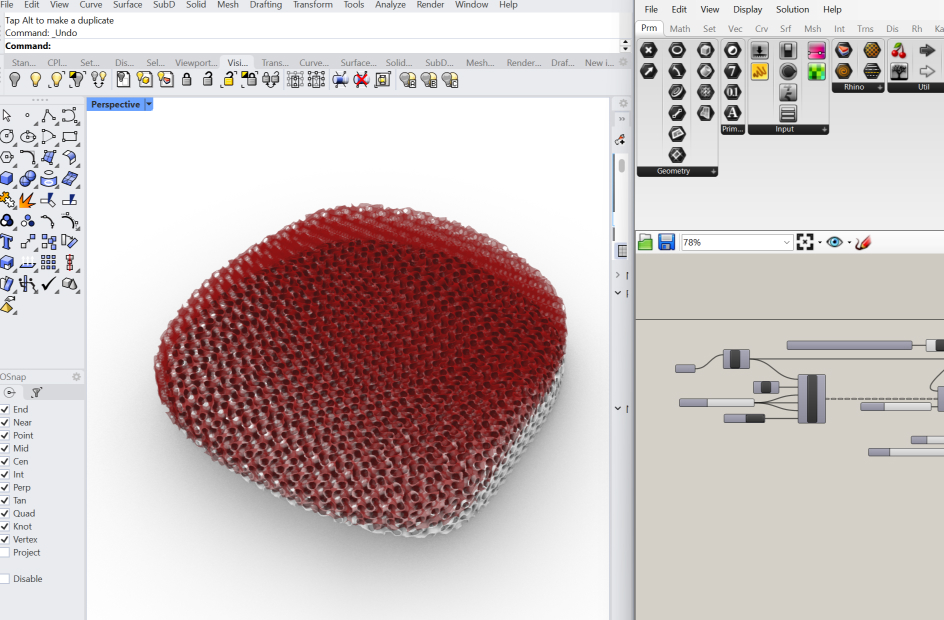Open the Viewport toolbar tab
The height and width of the screenshot is (620, 944).
(x=196, y=62)
